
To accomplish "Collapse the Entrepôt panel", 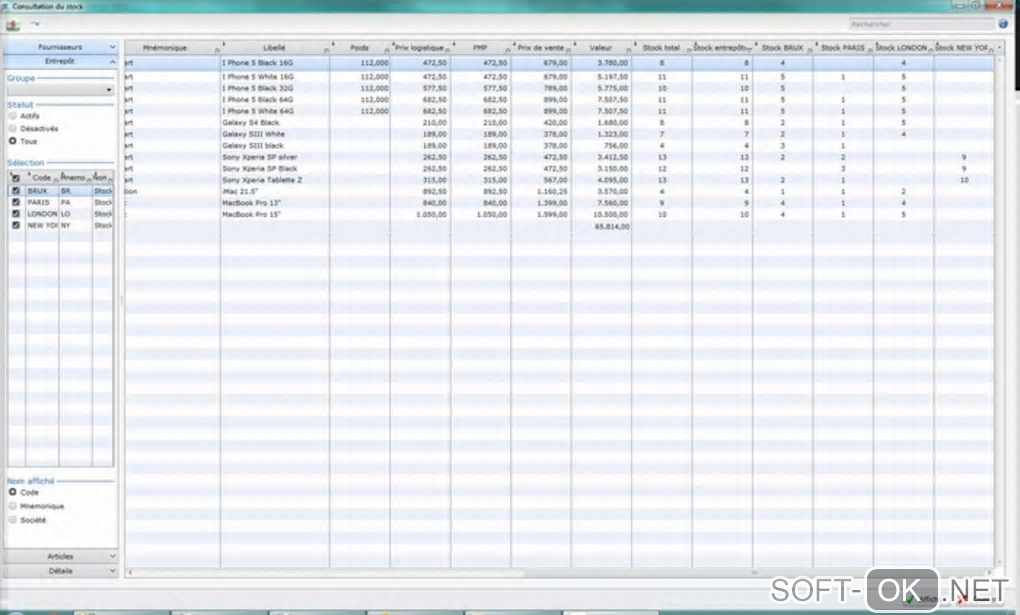I will 60,61.
